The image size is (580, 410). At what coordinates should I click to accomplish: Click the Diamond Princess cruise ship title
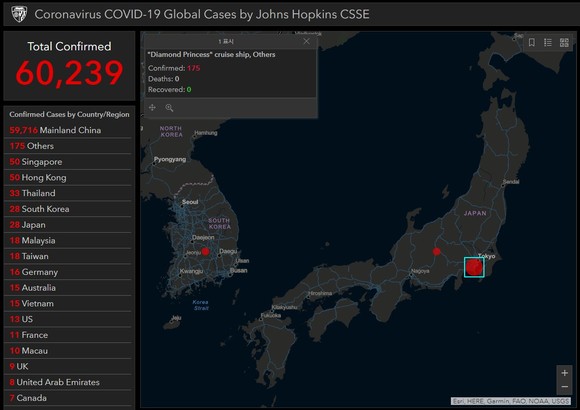(211, 54)
